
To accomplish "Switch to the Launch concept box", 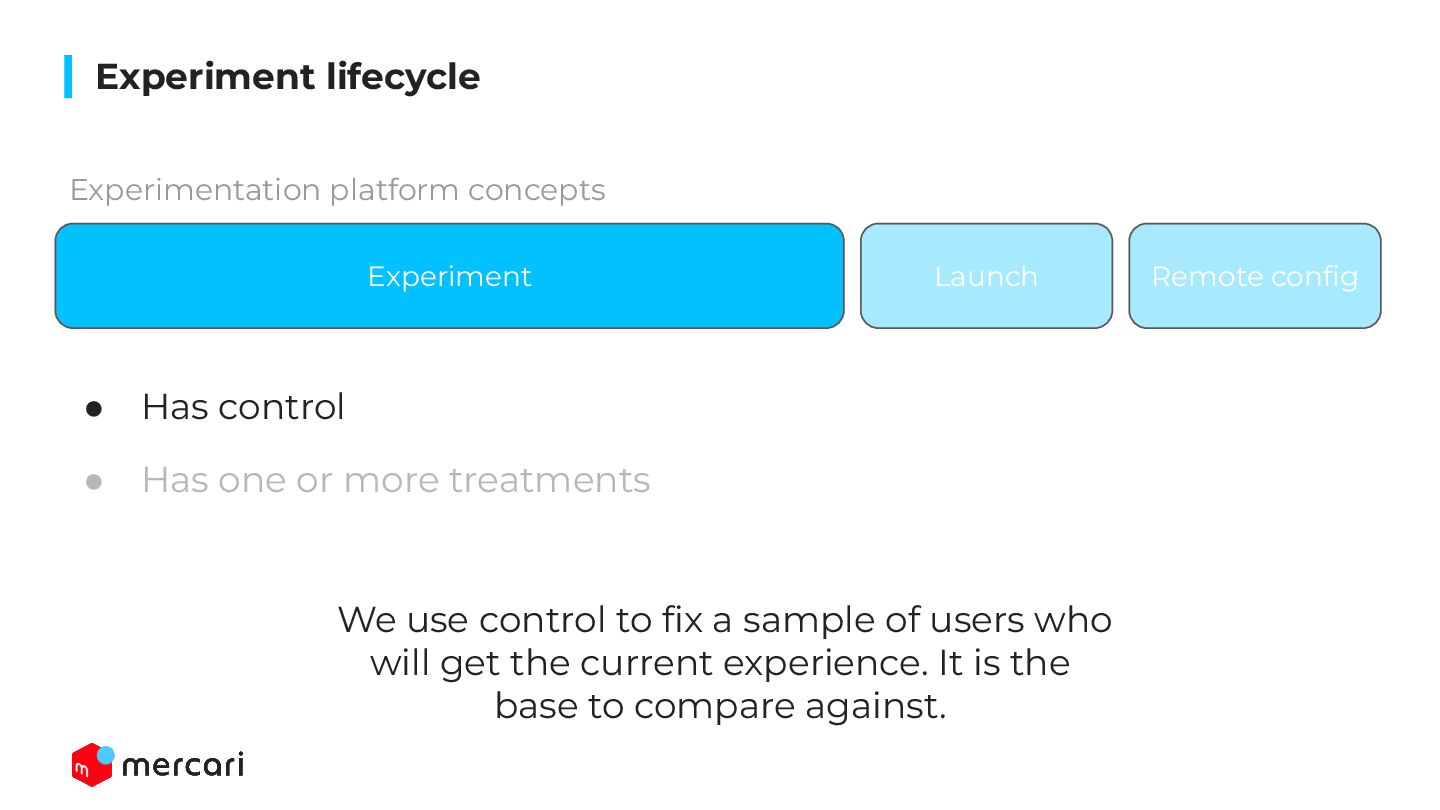I will (x=986, y=276).
